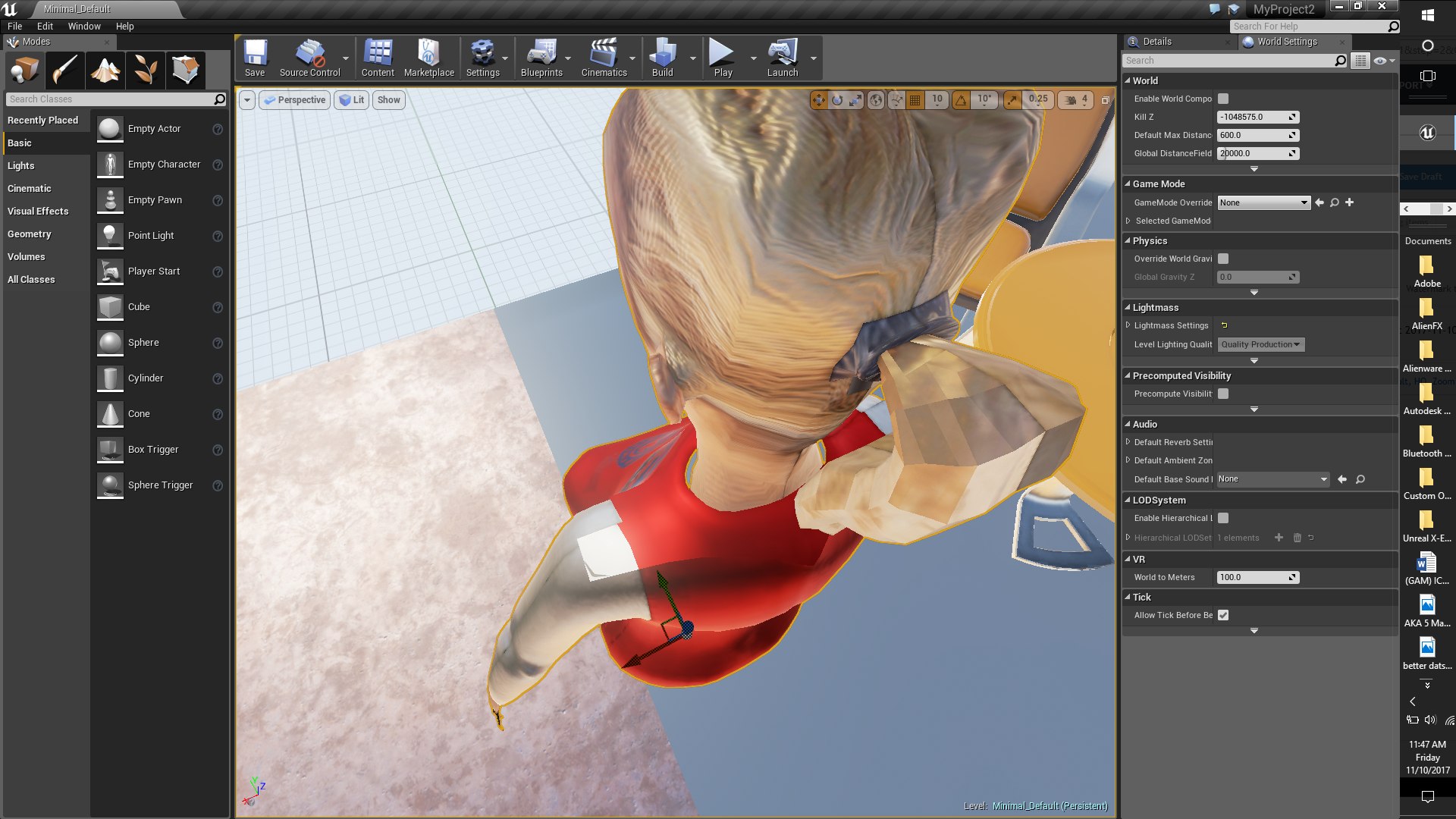Enable World Composition checkbox
The width and height of the screenshot is (1456, 819).
(x=1223, y=99)
